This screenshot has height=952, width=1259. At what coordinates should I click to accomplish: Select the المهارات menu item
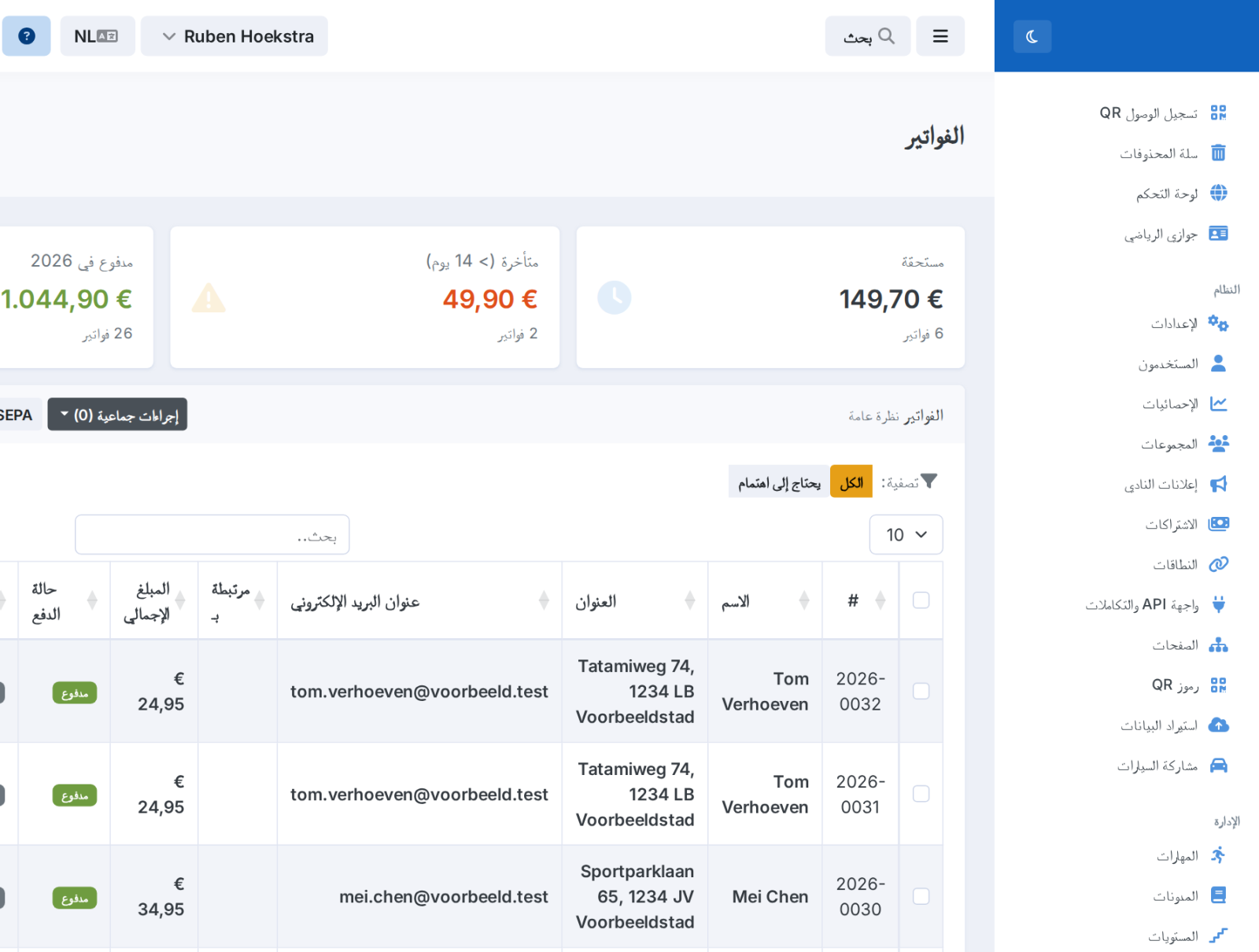[x=1191, y=855]
